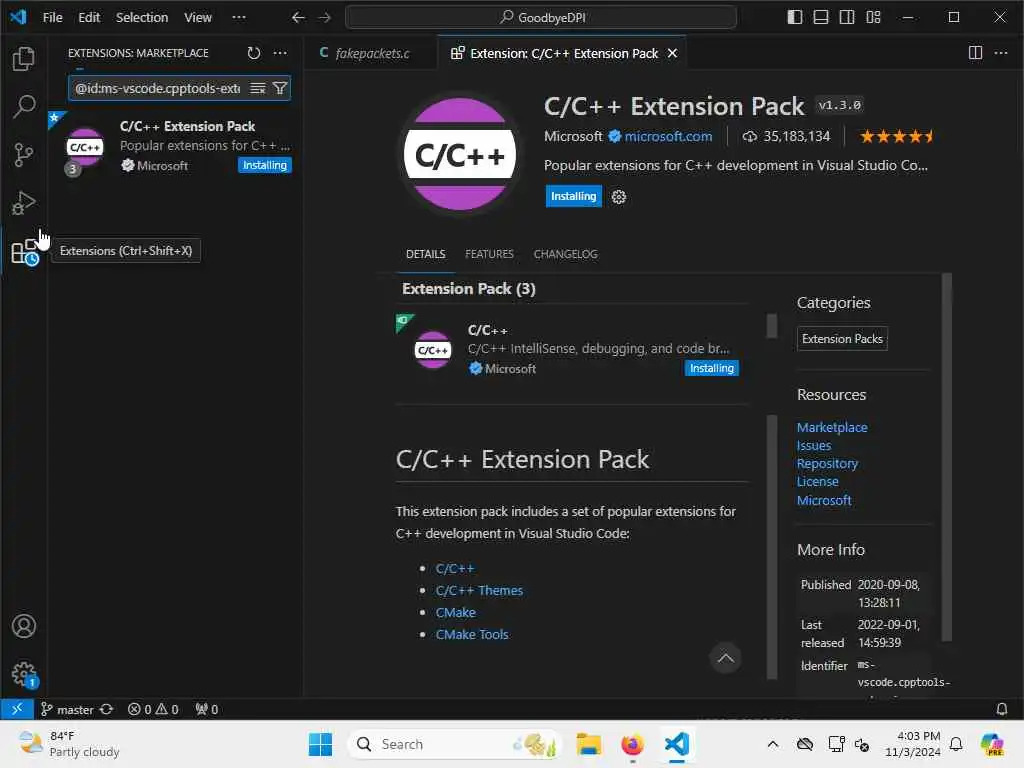Open the Manage gear in activity bar
Viewport: 1024px width, 768px height.
24,674
